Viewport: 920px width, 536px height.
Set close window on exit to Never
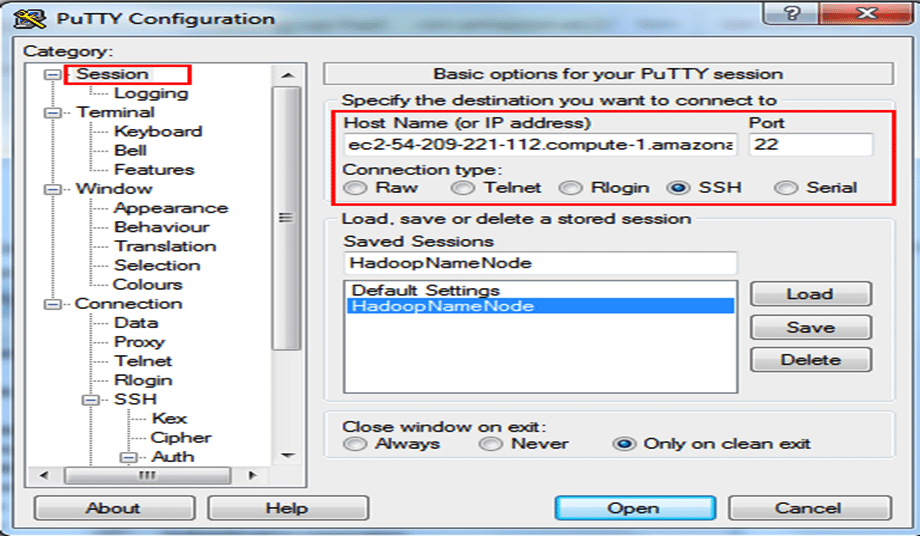point(490,444)
